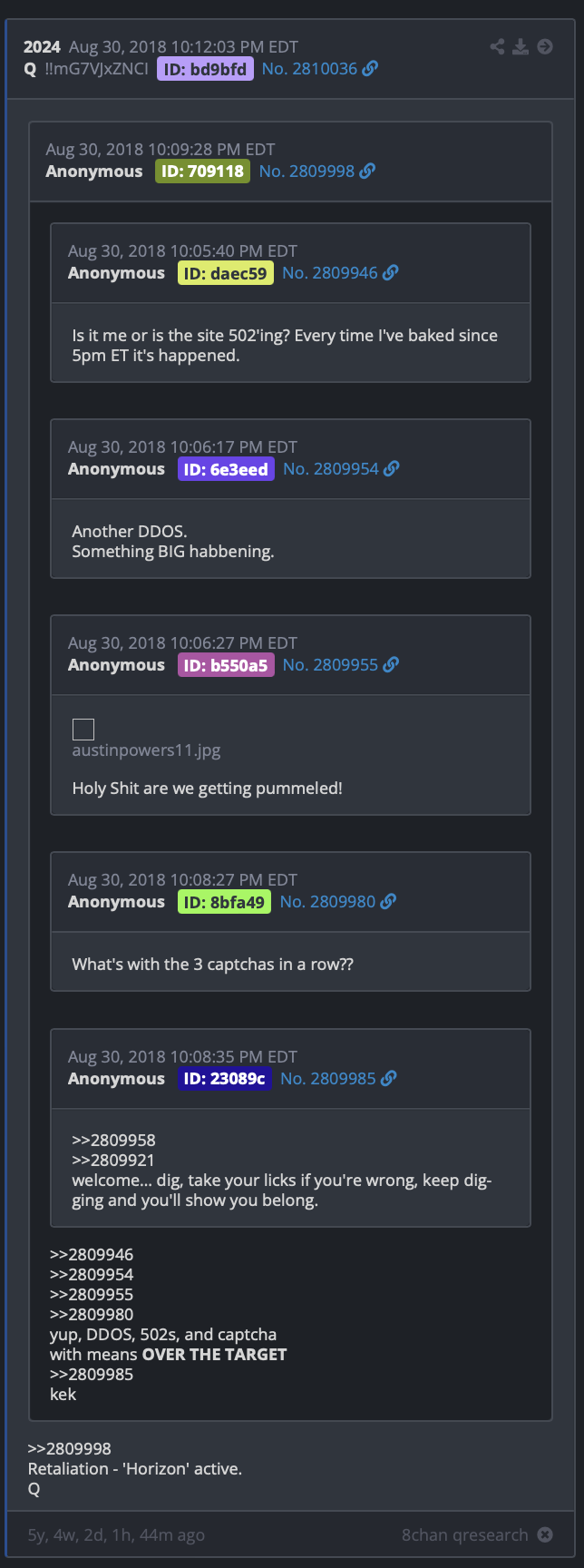The image size is (584, 1568).
Task: Select the olive ID: 709118 badge
Action: coord(202,171)
